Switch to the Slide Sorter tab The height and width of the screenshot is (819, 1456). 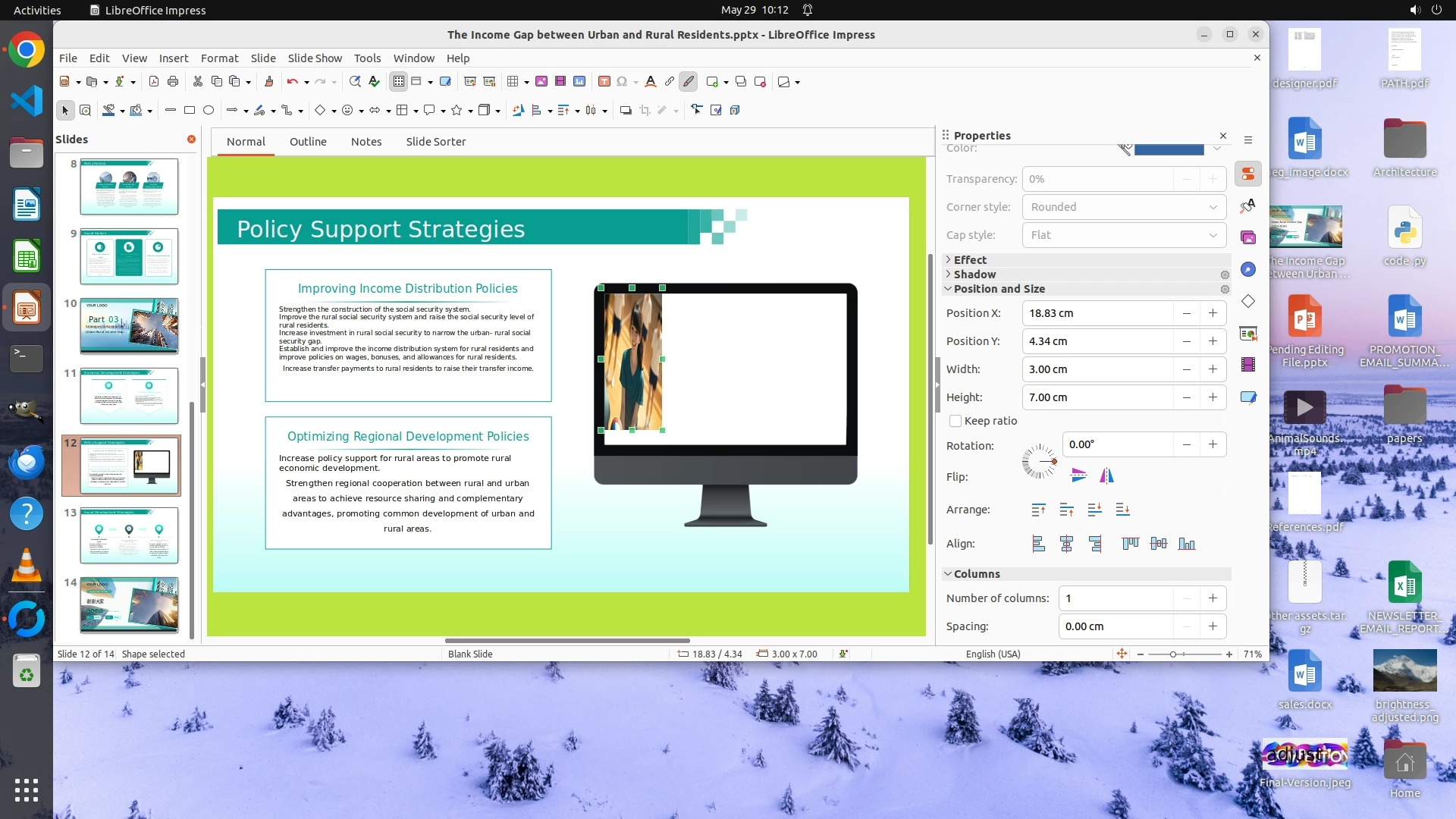click(435, 142)
